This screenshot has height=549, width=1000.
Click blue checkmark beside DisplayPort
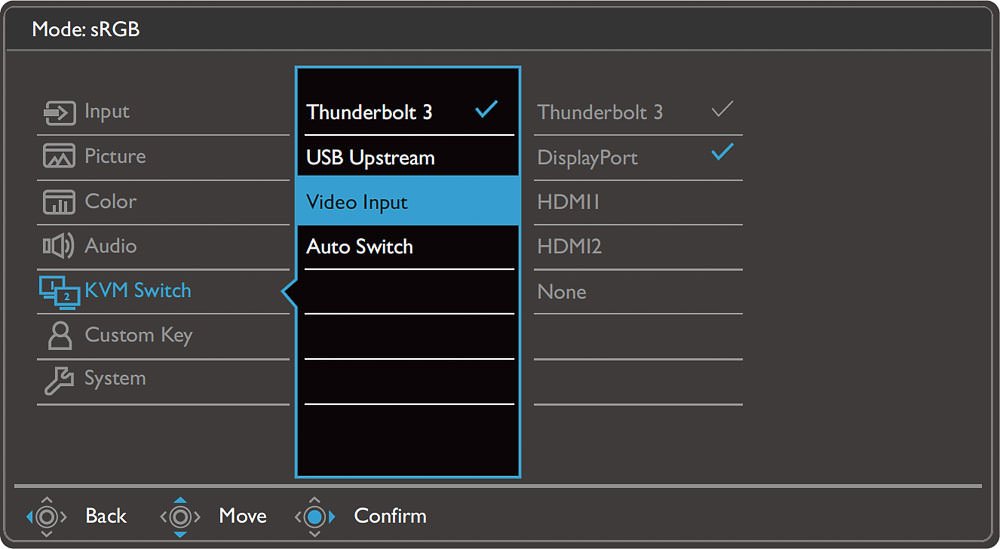(x=722, y=152)
